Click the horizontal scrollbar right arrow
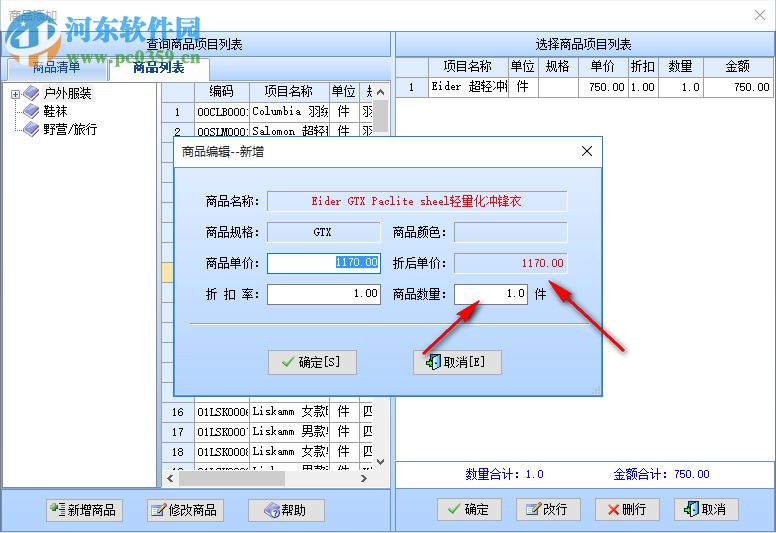This screenshot has width=776, height=533. point(364,479)
